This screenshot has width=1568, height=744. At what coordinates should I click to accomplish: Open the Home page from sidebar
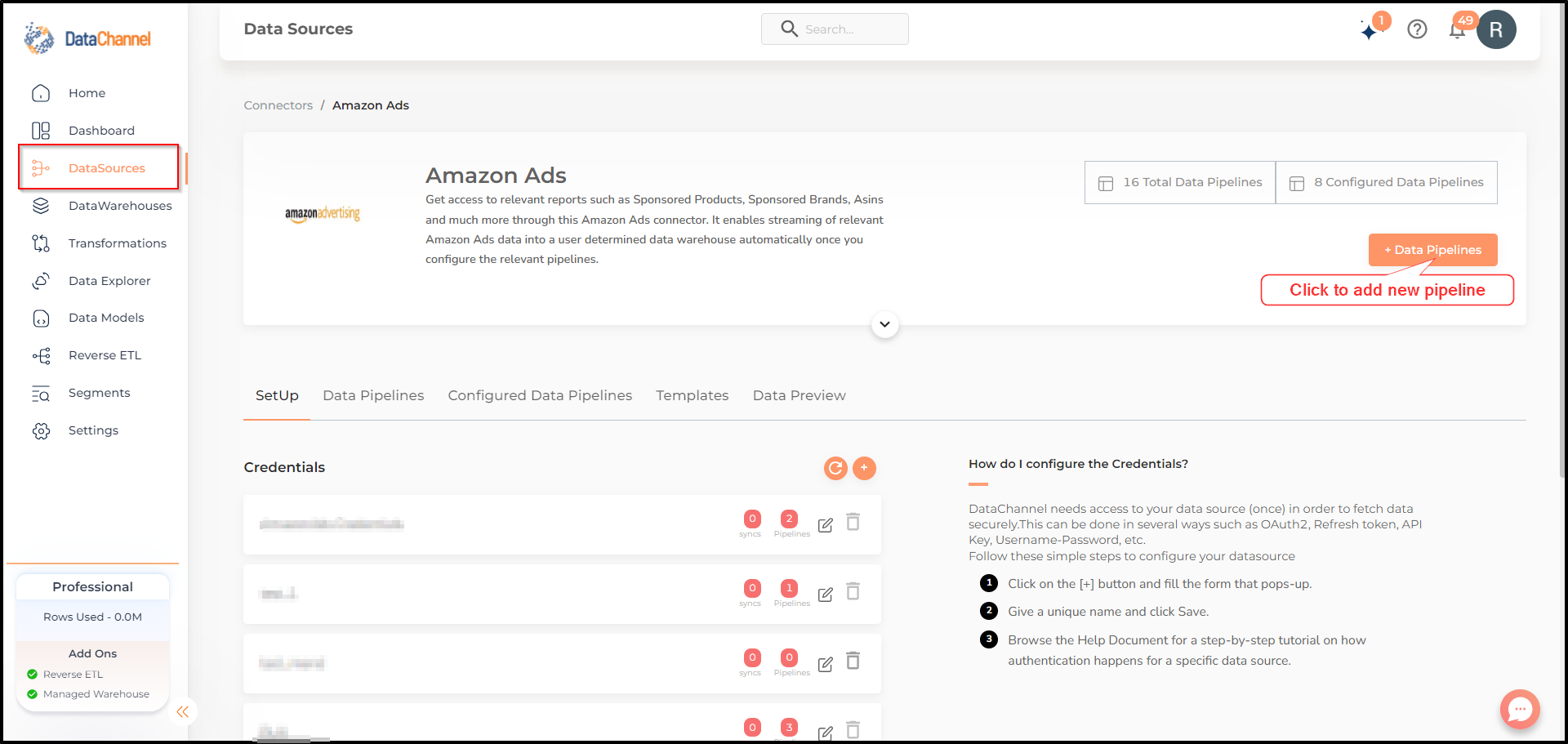click(x=87, y=93)
